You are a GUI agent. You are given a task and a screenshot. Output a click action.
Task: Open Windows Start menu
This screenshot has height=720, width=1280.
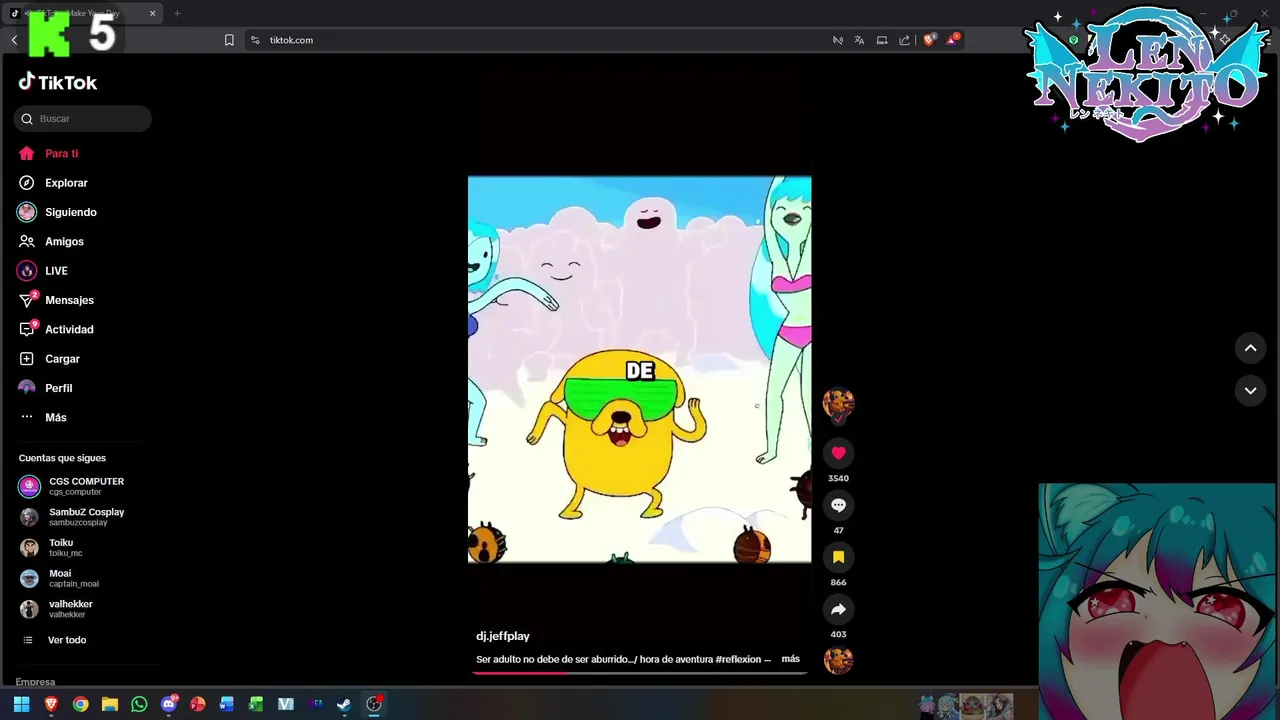coord(21,704)
